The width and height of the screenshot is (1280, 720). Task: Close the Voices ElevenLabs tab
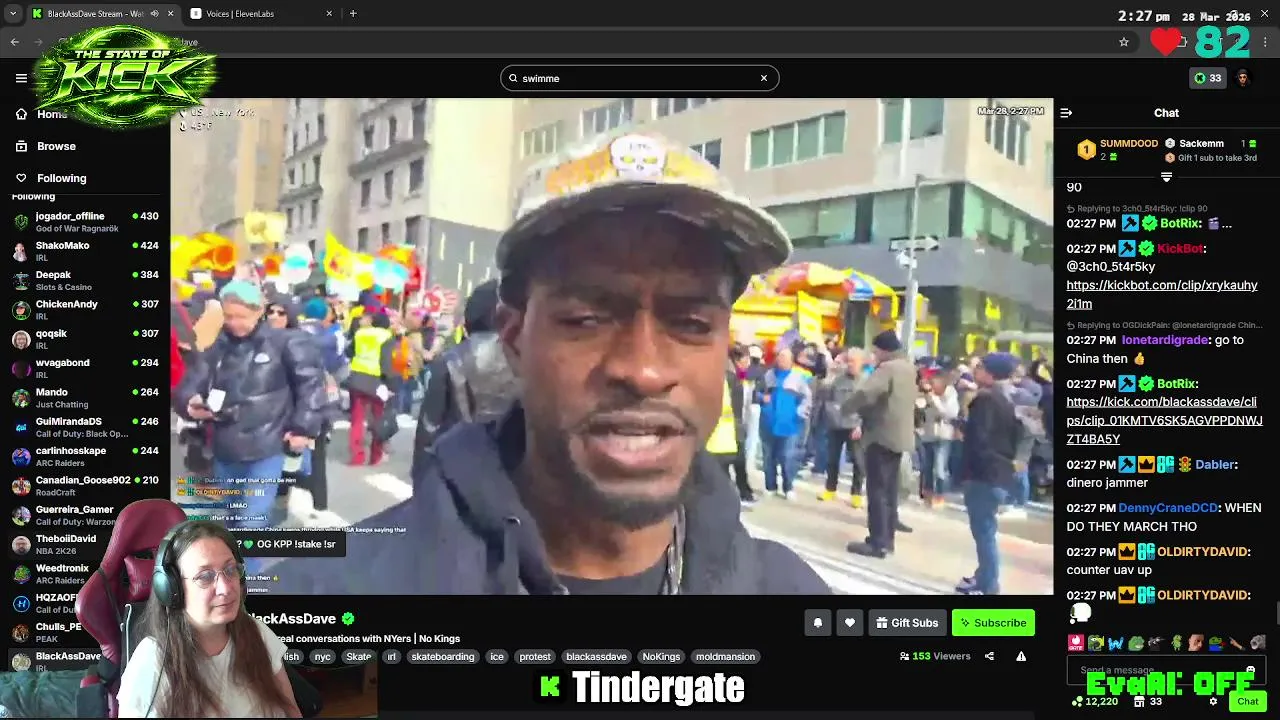click(x=329, y=14)
